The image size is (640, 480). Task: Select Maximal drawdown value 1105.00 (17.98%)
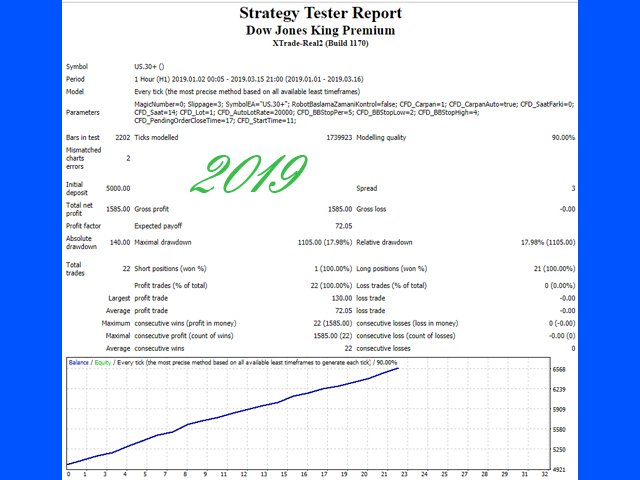(x=324, y=242)
